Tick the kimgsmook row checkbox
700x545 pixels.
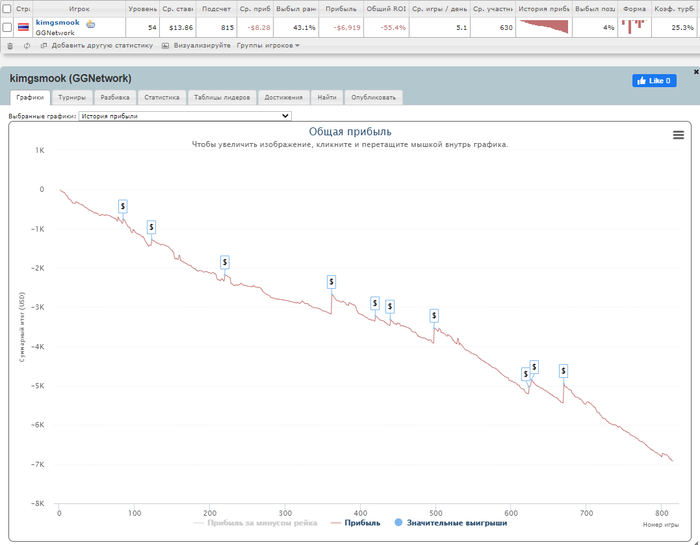[7, 27]
